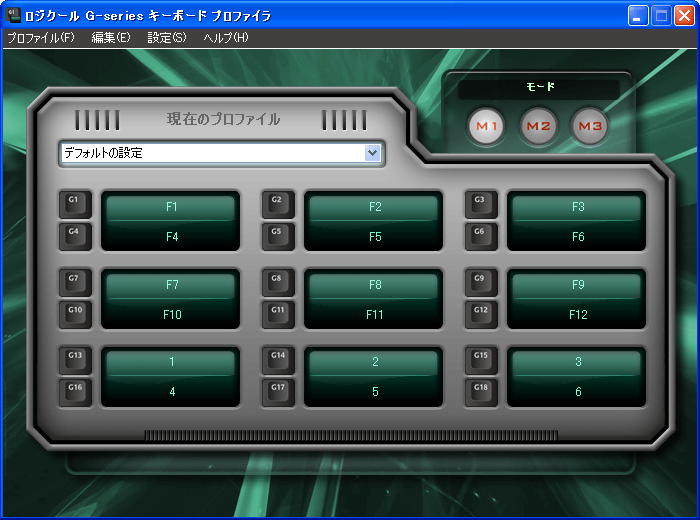700x520 pixels.
Task: Minimize the profiler window
Action: pyautogui.click(x=638, y=16)
